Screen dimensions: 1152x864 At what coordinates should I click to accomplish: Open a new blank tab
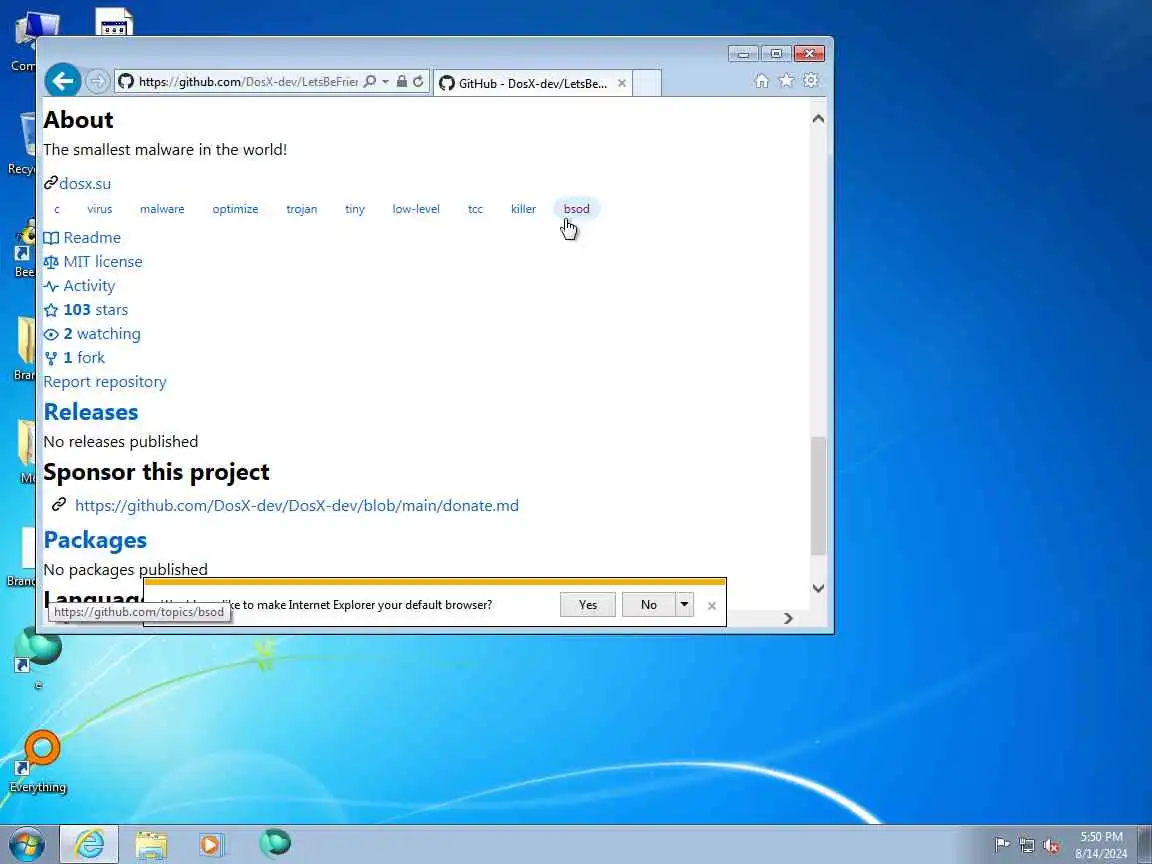point(647,83)
